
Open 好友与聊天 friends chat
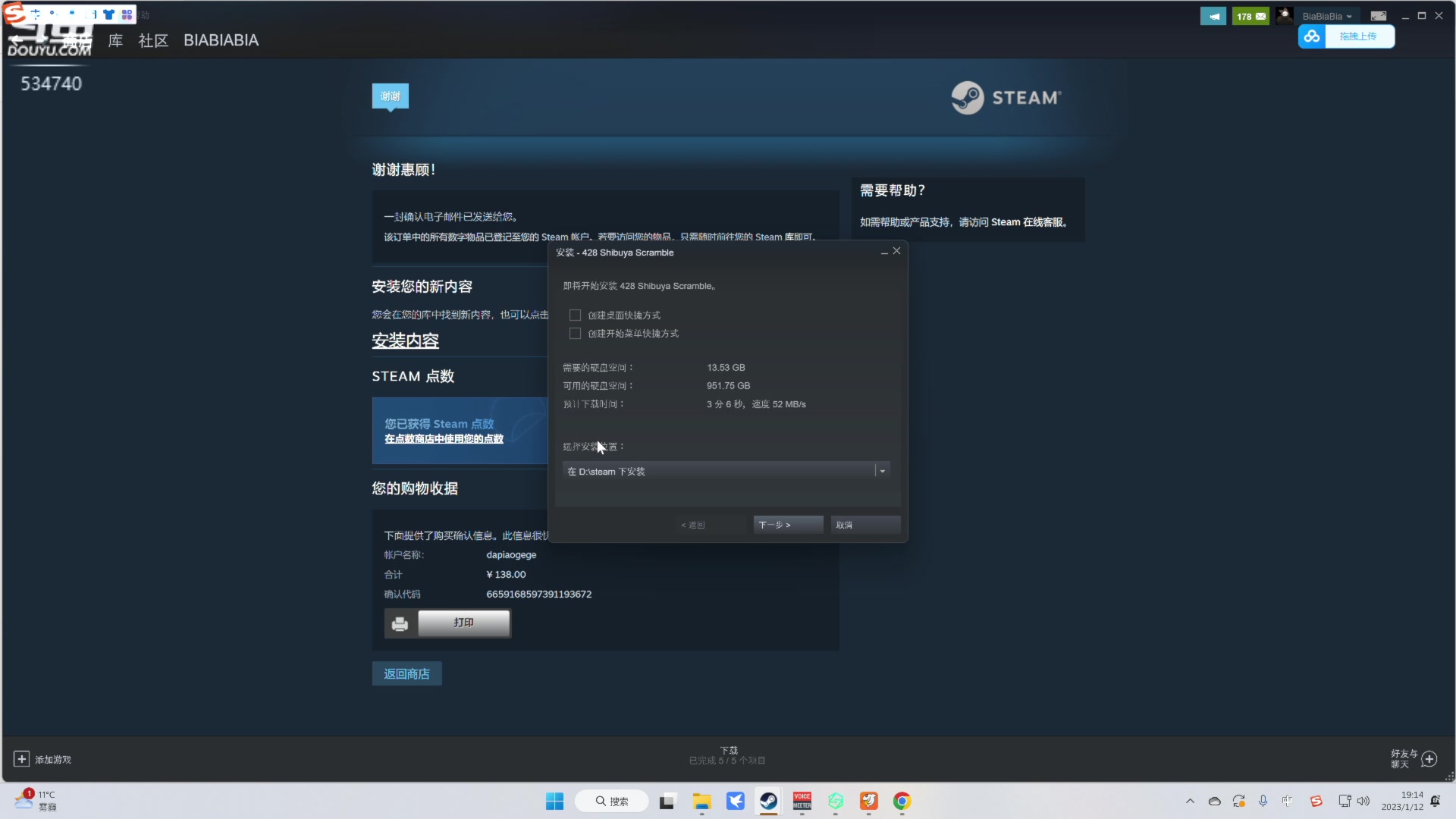(1414, 758)
